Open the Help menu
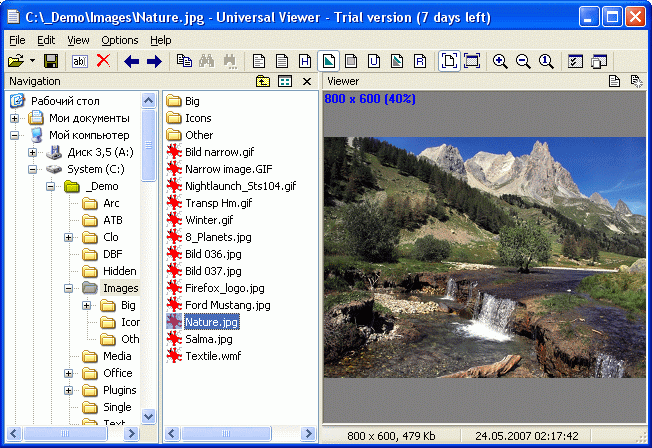652x448 pixels. [161, 40]
